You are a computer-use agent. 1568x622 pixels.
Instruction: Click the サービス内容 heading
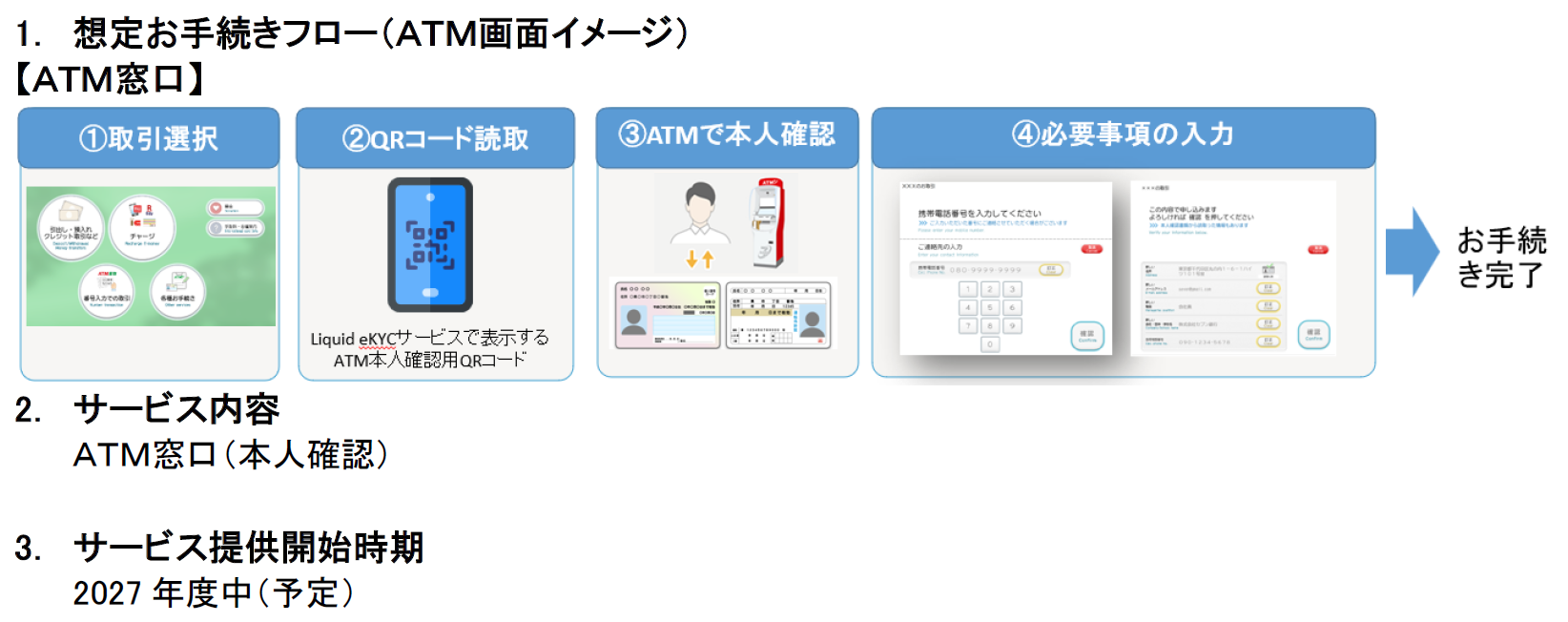pos(176,409)
